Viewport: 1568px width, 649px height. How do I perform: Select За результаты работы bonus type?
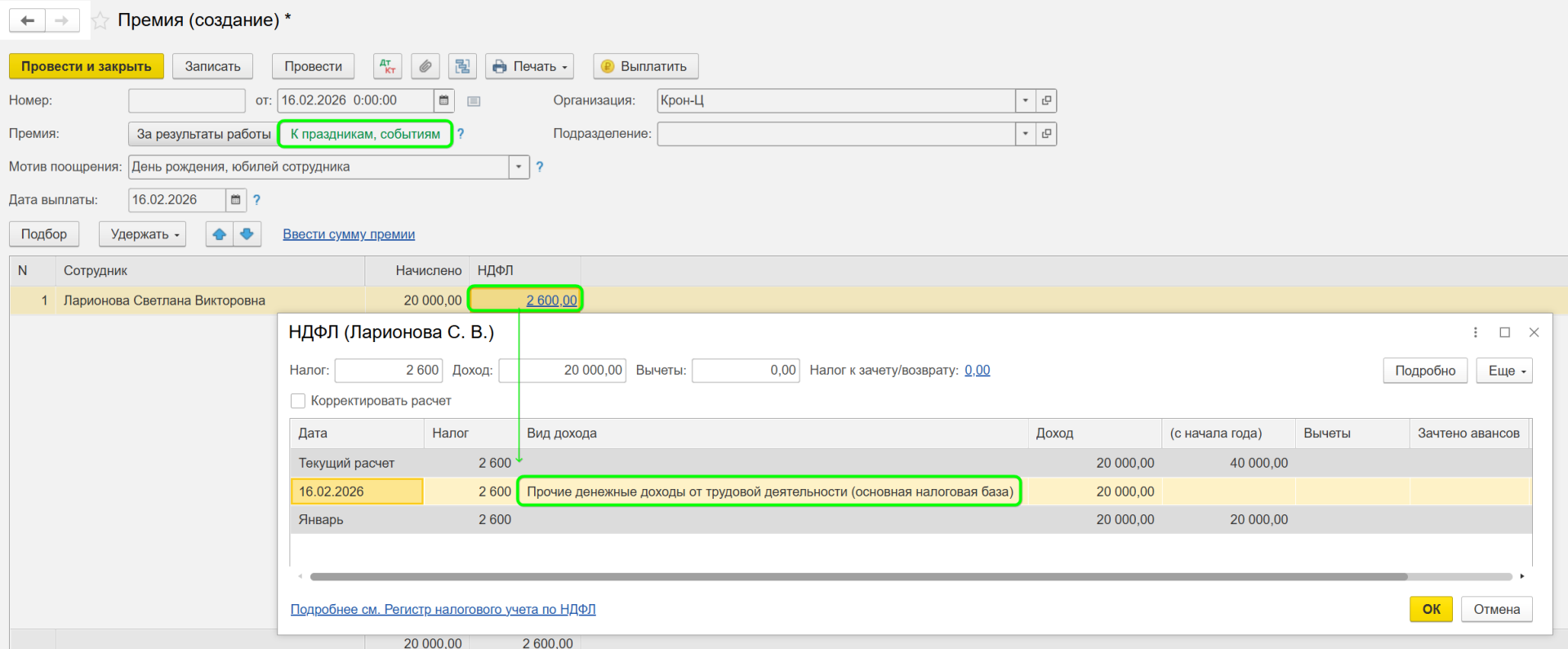point(203,134)
